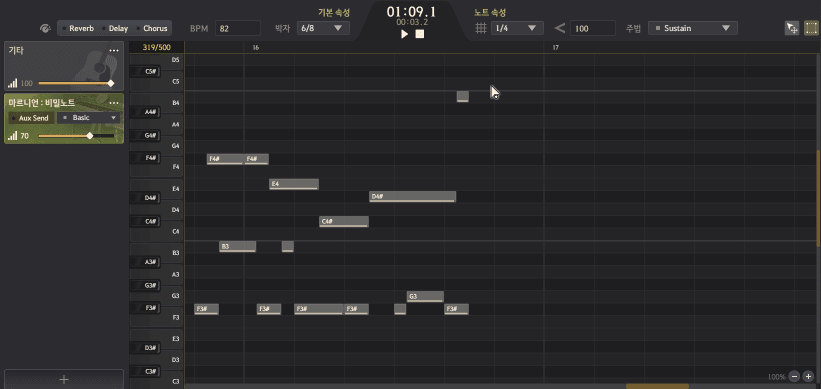Viewport: 821px width, 389px height.
Task: Click the grid snap icon
Action: 481,28
